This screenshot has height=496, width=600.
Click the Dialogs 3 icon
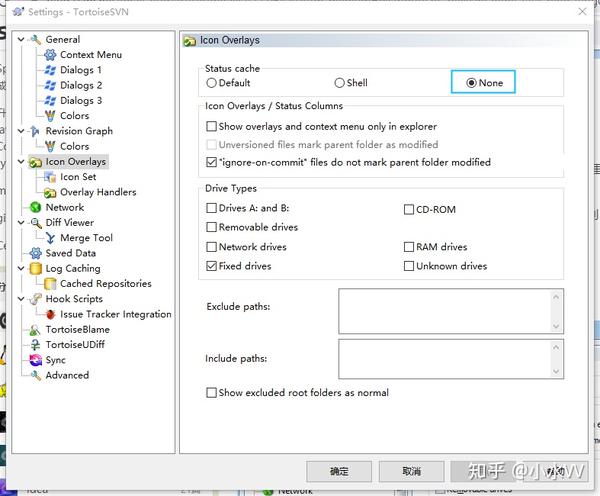point(50,101)
